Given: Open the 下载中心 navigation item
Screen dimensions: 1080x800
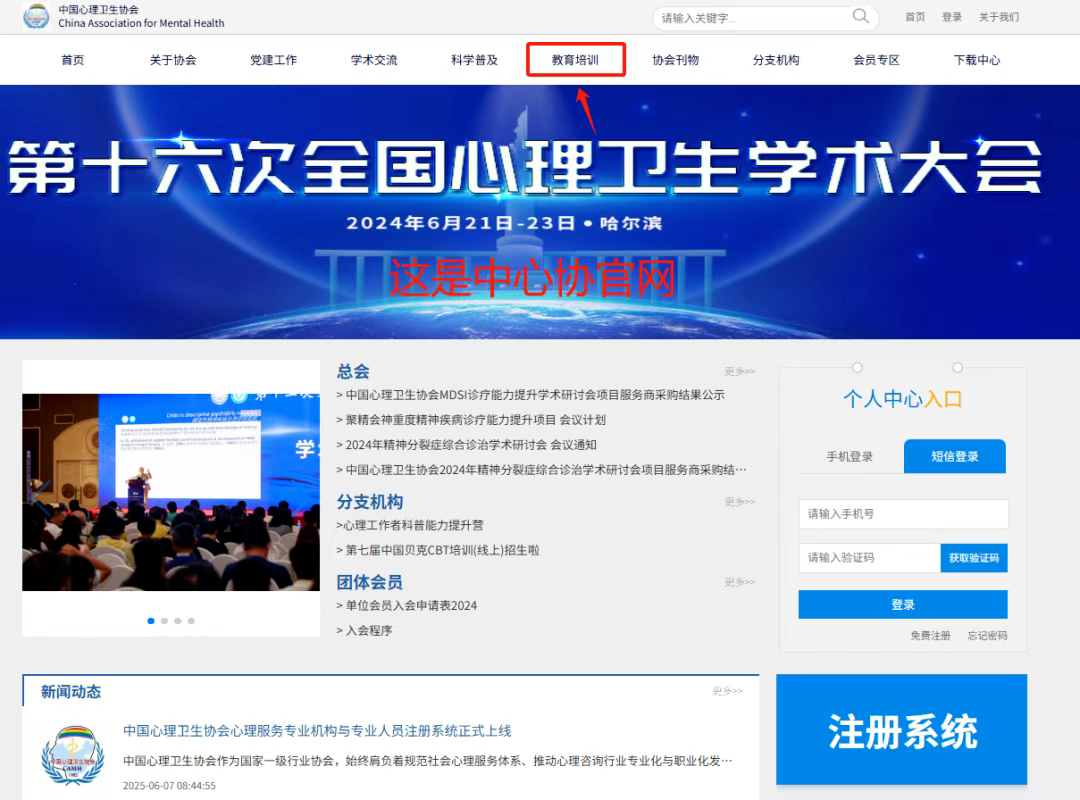Looking at the screenshot, I should coord(976,60).
